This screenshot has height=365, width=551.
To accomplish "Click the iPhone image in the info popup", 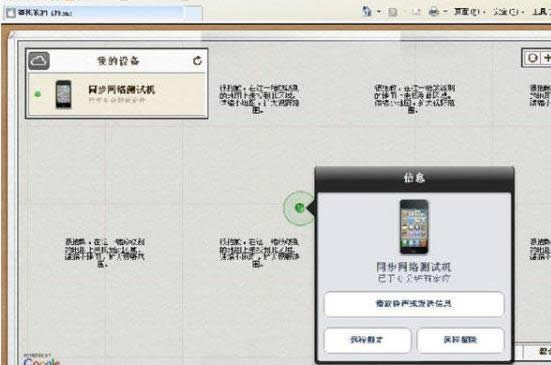I will pos(414,227).
